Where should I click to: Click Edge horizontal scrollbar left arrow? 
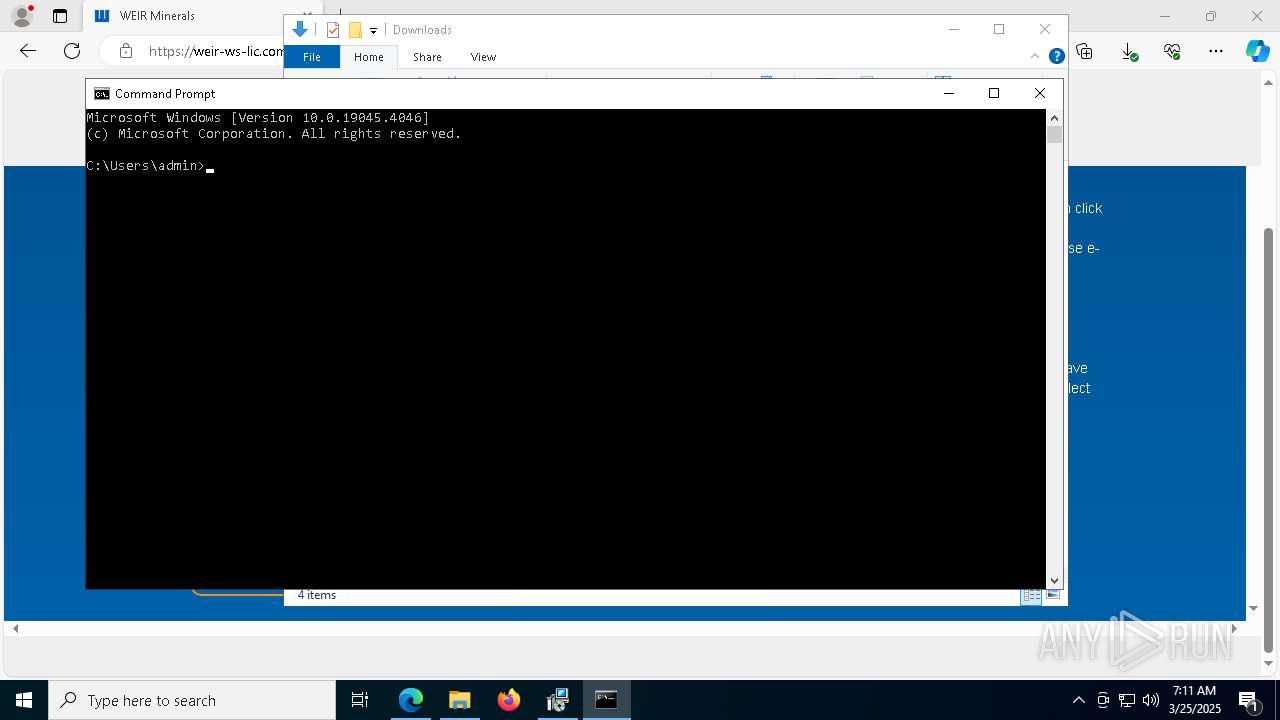click(15, 629)
